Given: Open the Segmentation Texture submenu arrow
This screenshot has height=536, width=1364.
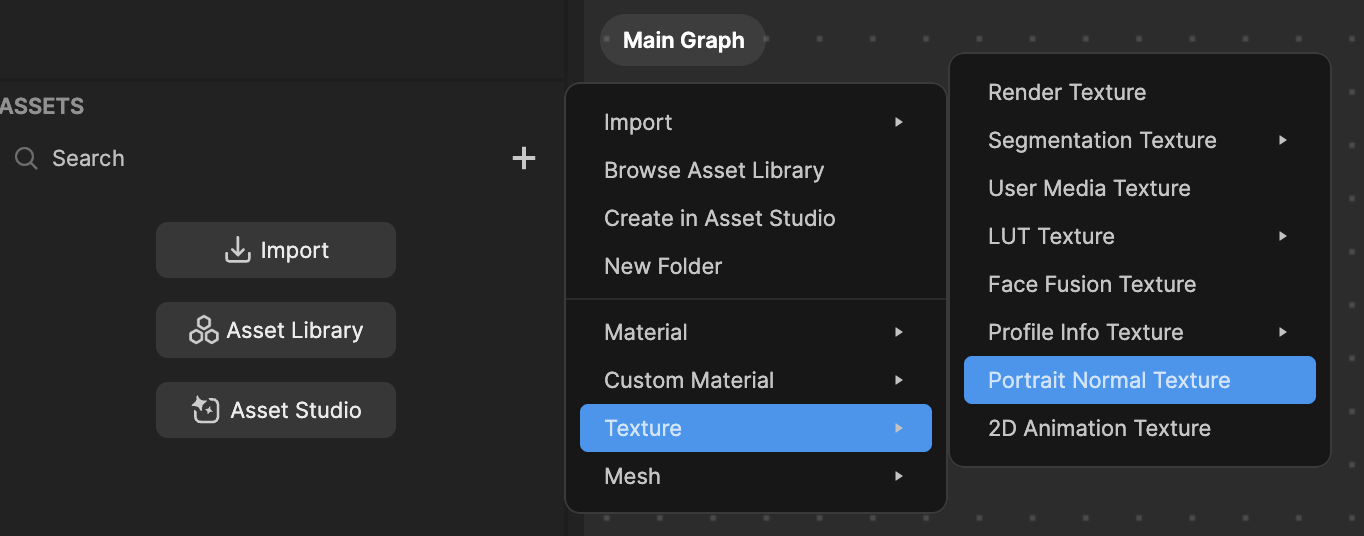Looking at the screenshot, I should (1283, 140).
